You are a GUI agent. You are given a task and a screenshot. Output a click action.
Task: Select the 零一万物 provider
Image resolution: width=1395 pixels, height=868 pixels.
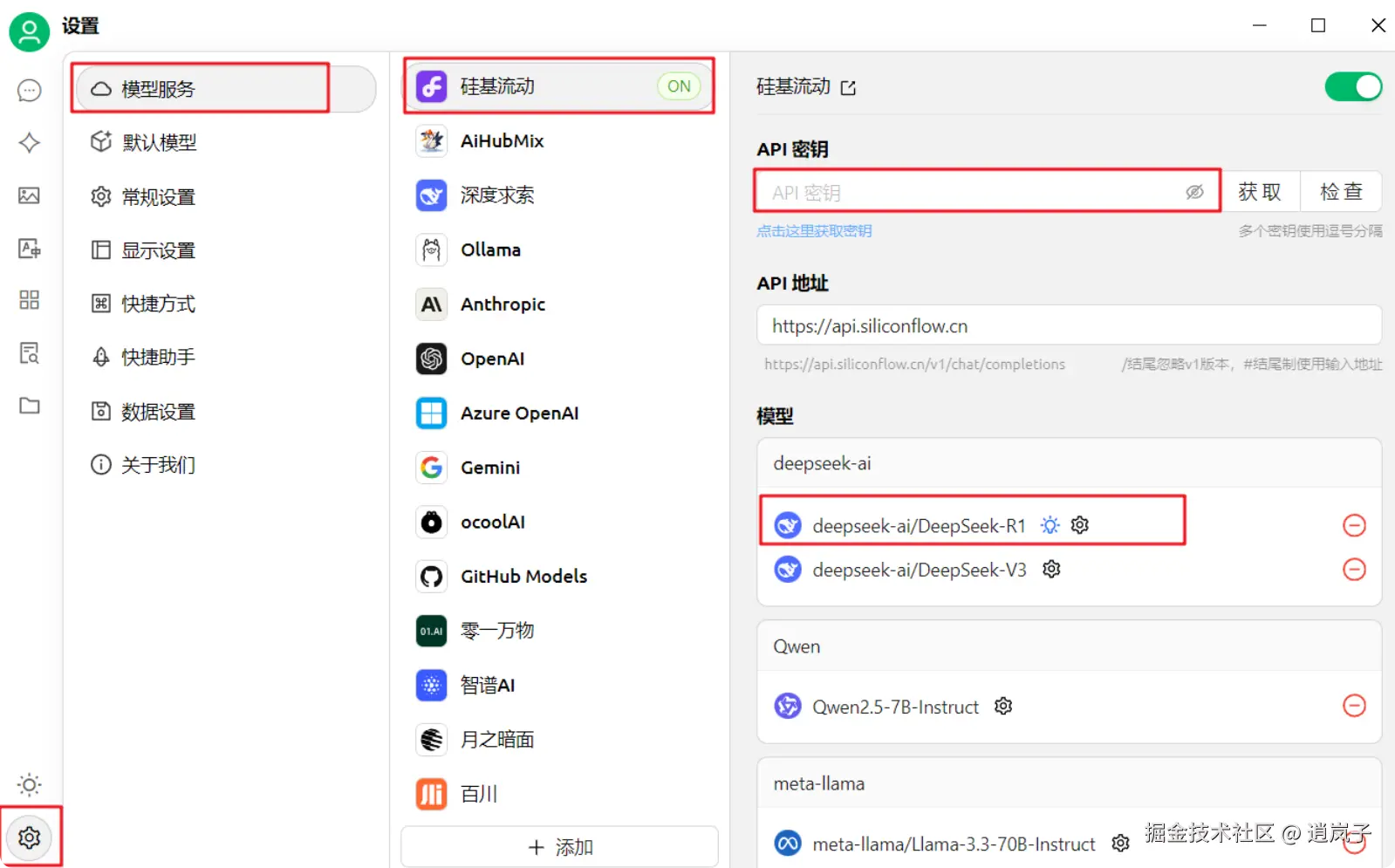tap(558, 631)
